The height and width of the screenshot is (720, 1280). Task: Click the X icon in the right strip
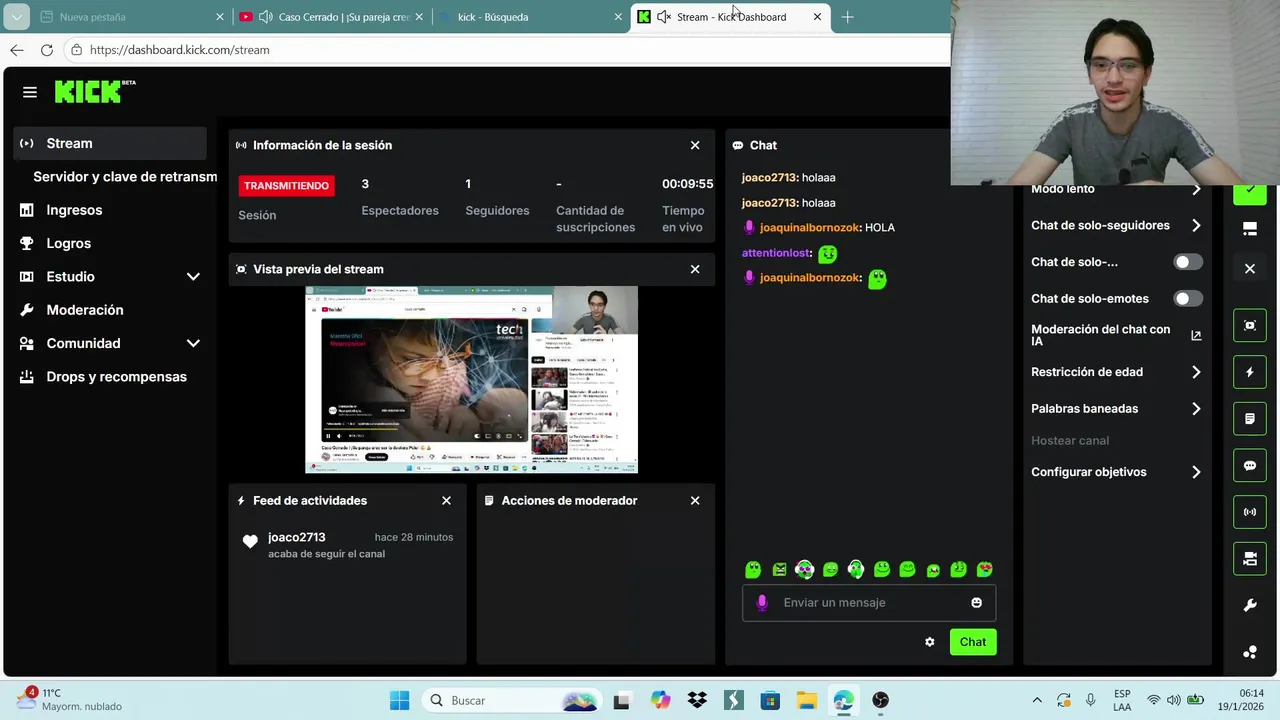click(x=1250, y=268)
